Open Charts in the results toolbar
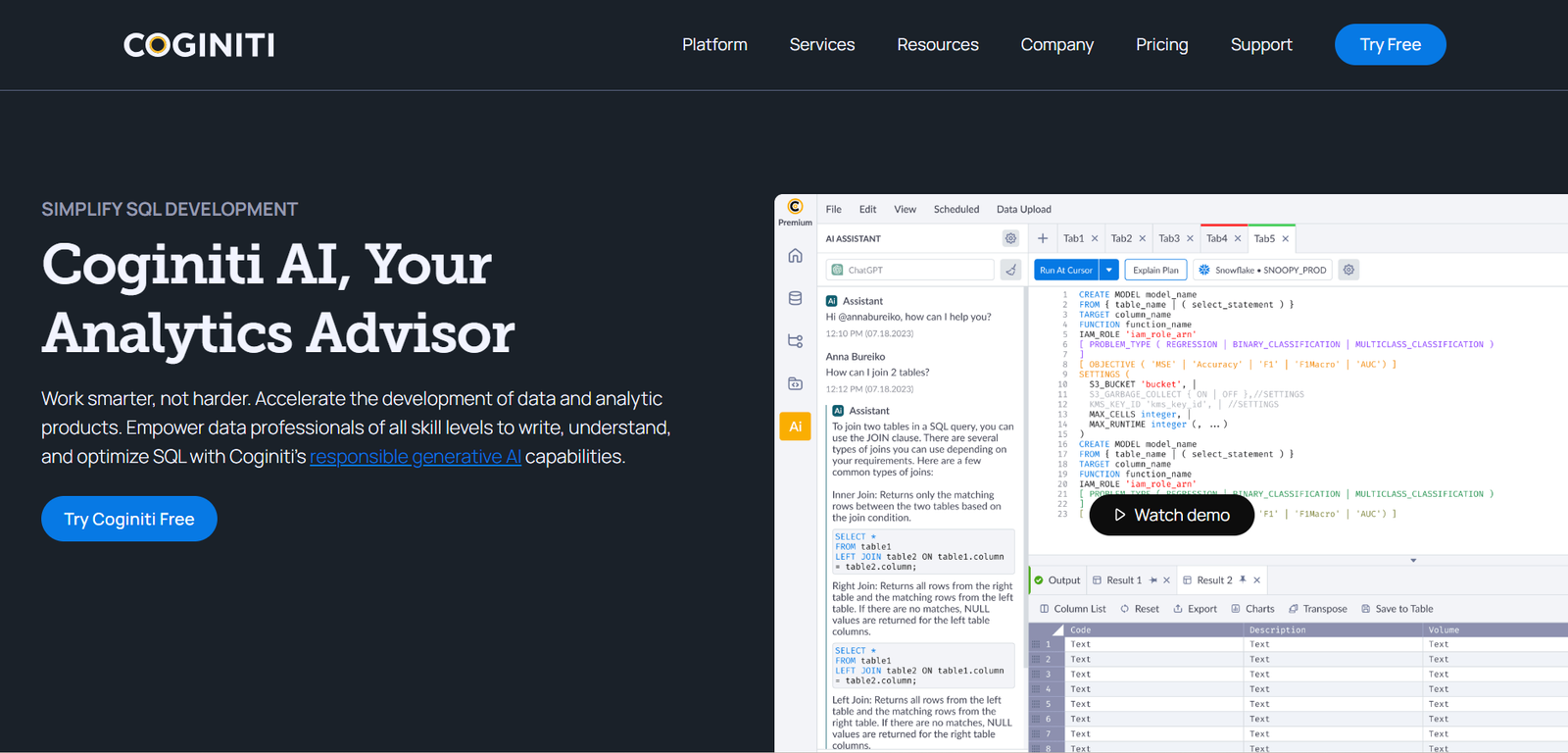Screen dimensions: 1568x753 1252,609
